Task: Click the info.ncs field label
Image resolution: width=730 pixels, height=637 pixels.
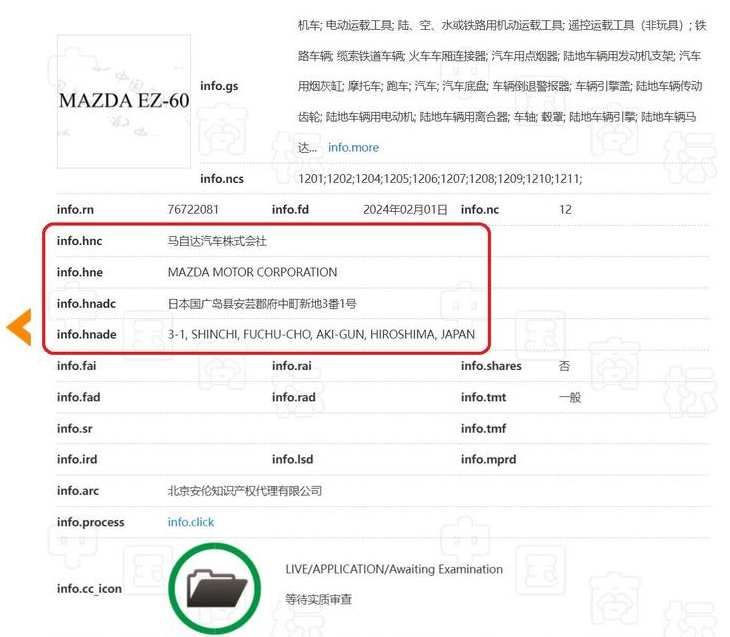Action: pos(222,179)
